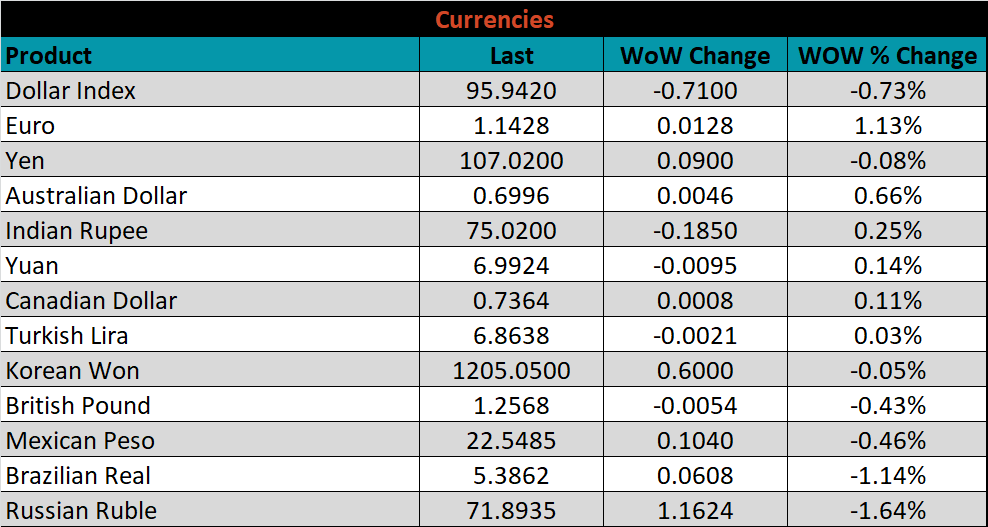Viewport: 988px width, 527px height.
Task: Select Indian Rupee last value 75.0200
Action: [x=511, y=231]
